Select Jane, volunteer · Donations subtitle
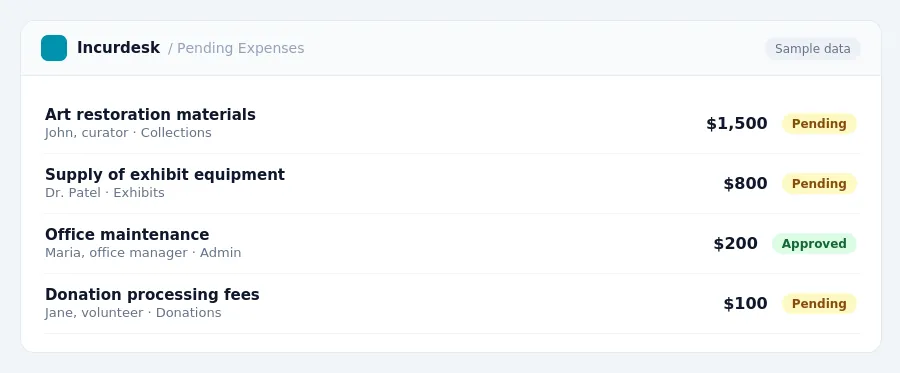The image size is (900, 373). (x=133, y=313)
